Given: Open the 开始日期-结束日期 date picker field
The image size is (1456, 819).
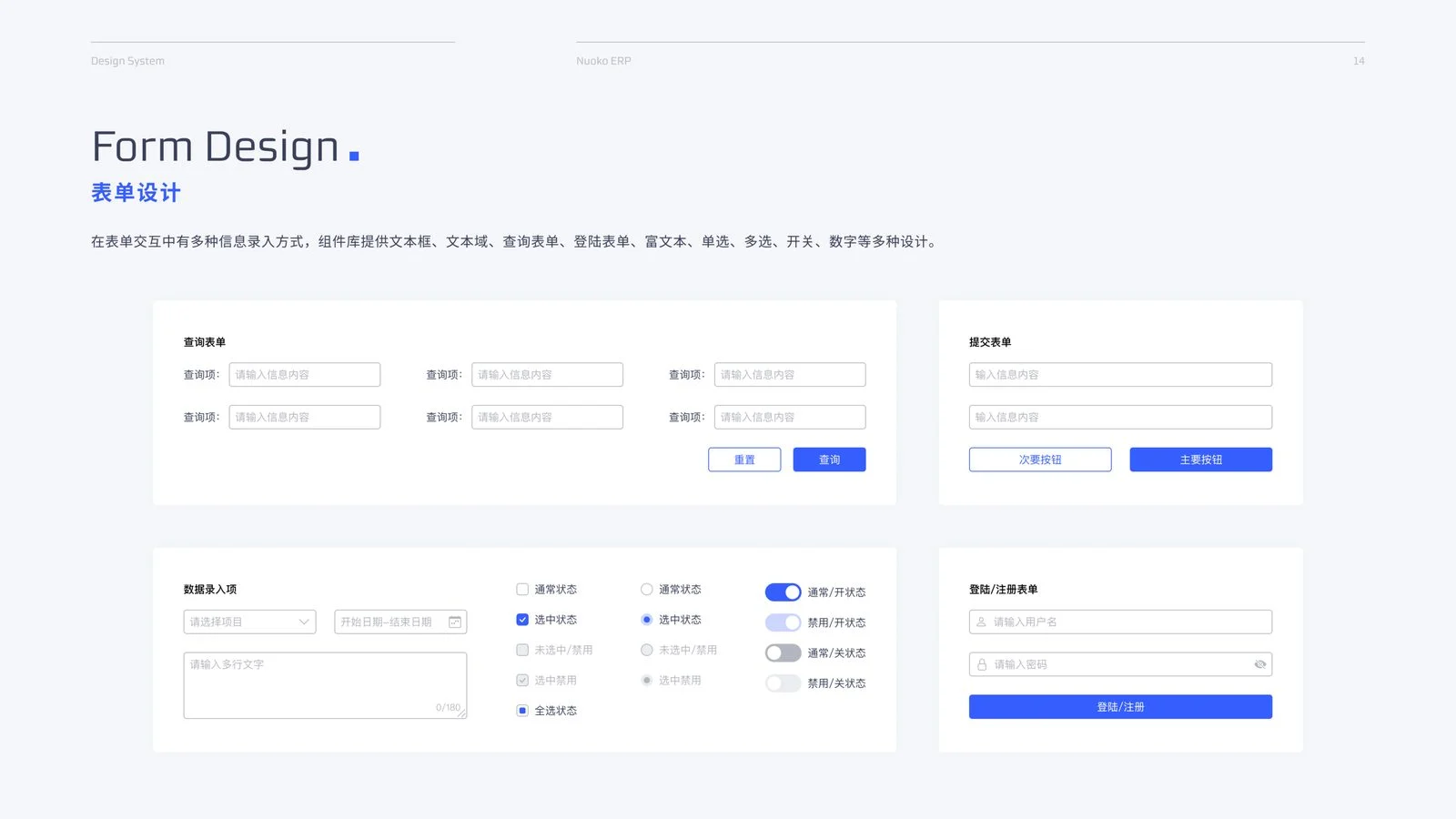Looking at the screenshot, I should (x=400, y=622).
